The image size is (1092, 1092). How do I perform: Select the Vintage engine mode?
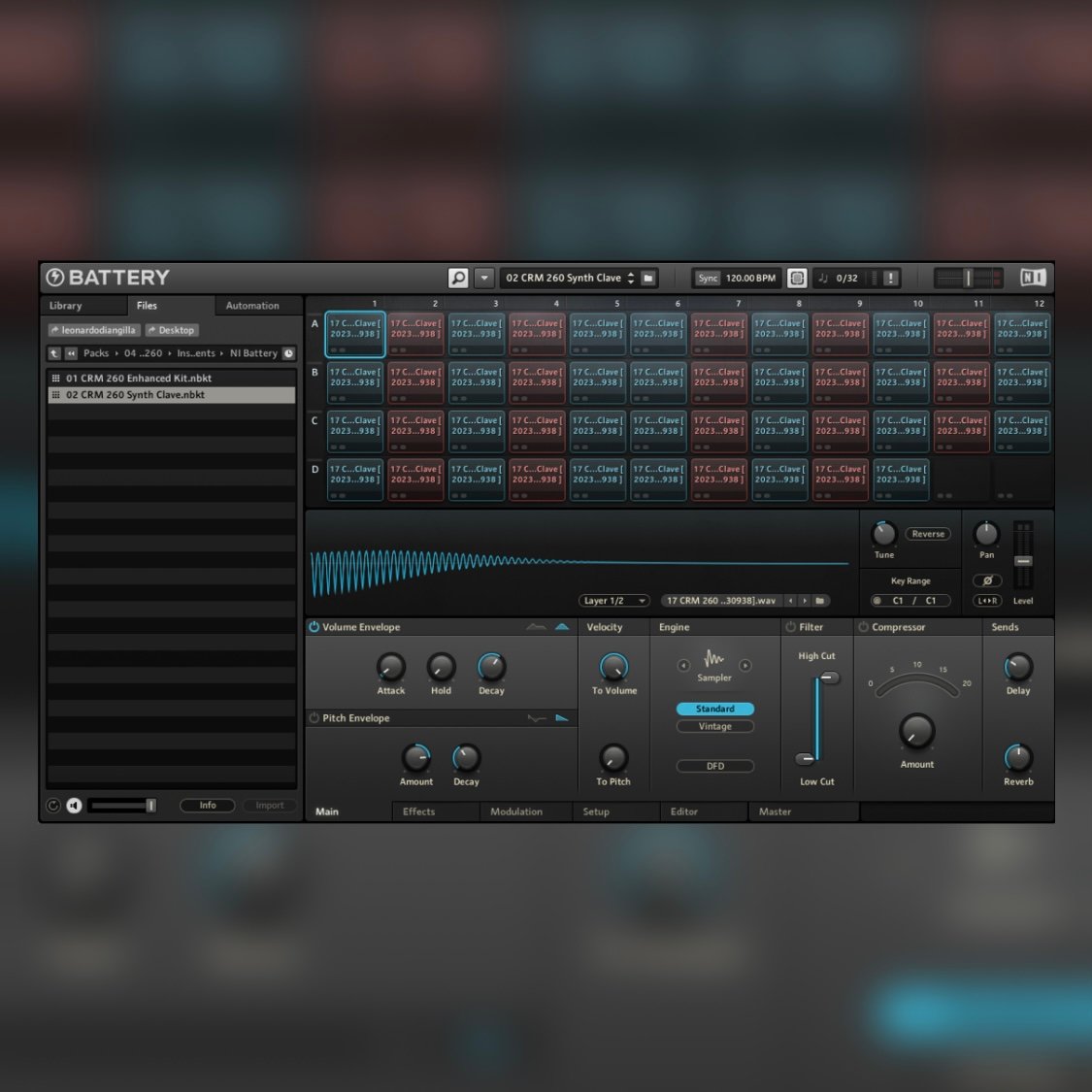pos(715,726)
